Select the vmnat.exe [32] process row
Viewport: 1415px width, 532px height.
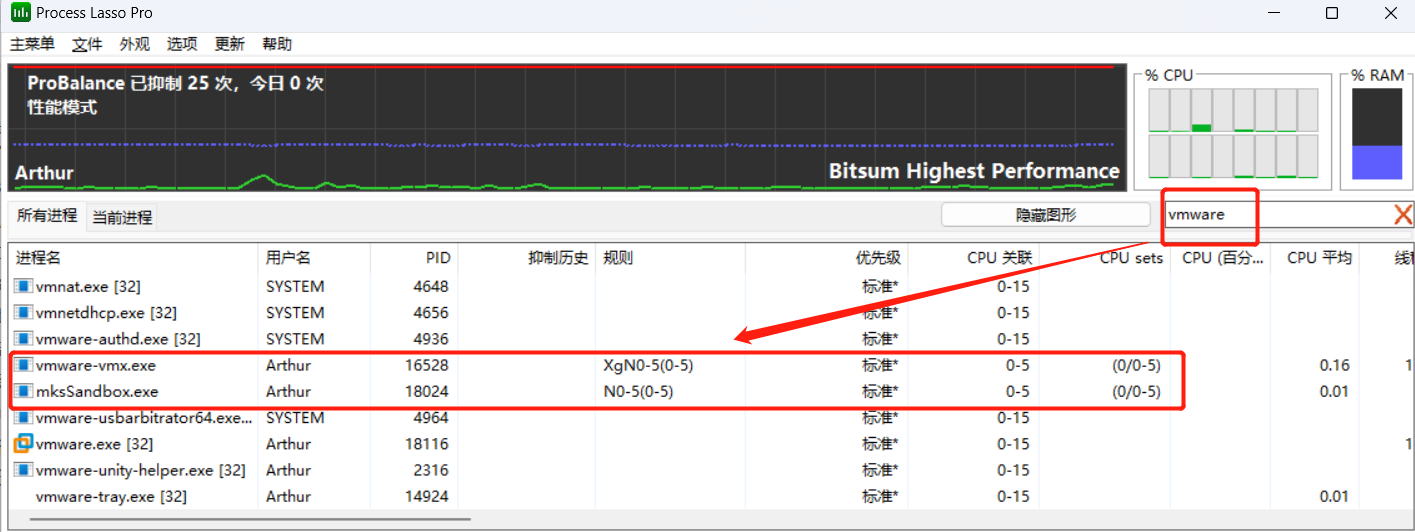(711, 286)
